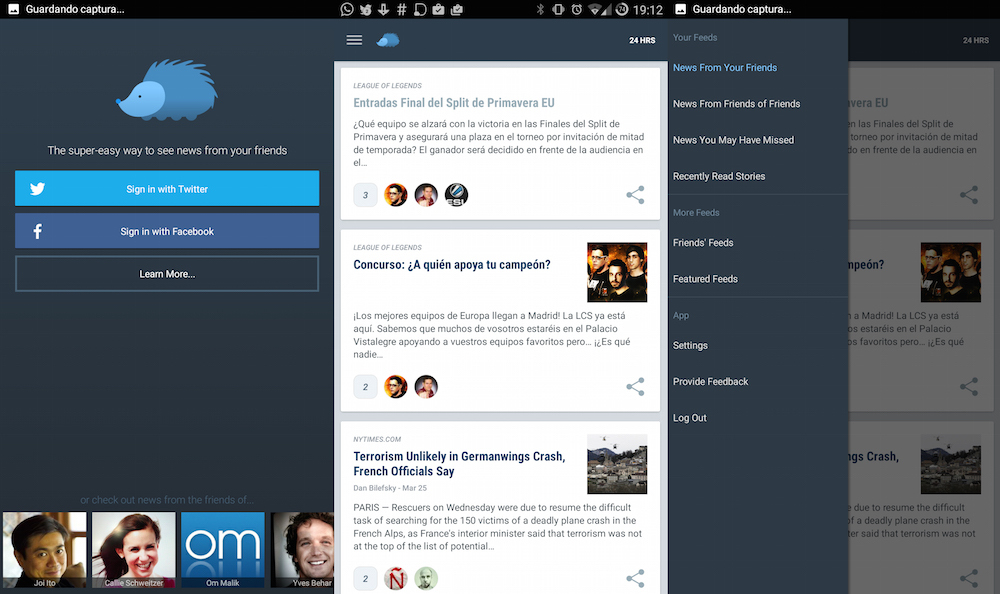This screenshot has height=594, width=1000.
Task: Click share count badge showing 3
Action: click(365, 195)
